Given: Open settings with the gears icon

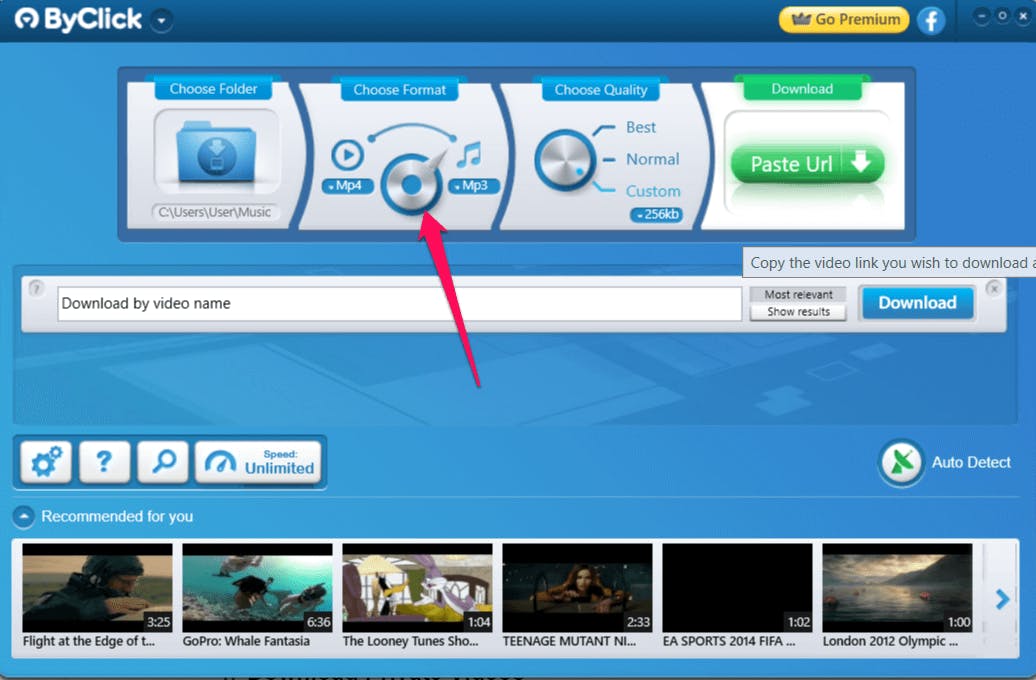Looking at the screenshot, I should coord(46,461).
